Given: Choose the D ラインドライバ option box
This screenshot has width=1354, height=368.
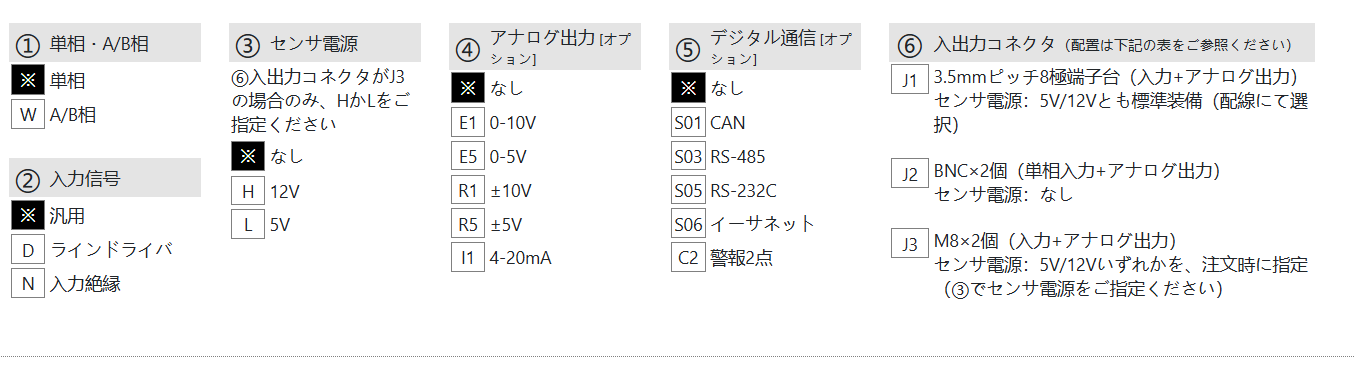Looking at the screenshot, I should click(28, 249).
